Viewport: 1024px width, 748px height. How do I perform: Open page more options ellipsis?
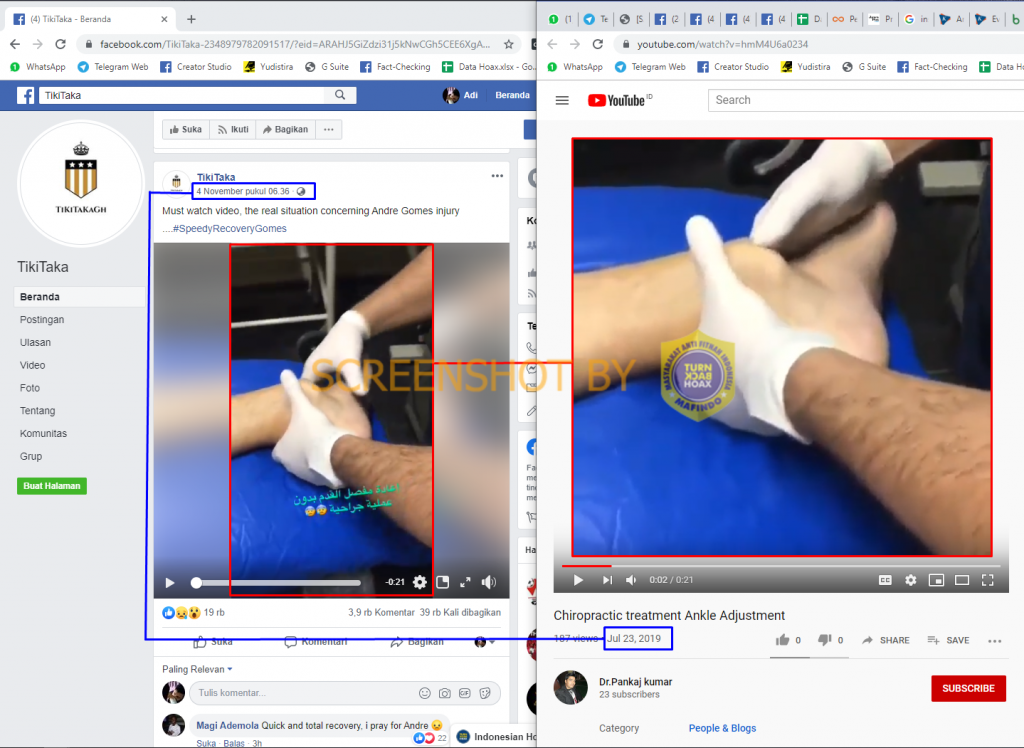[328, 129]
